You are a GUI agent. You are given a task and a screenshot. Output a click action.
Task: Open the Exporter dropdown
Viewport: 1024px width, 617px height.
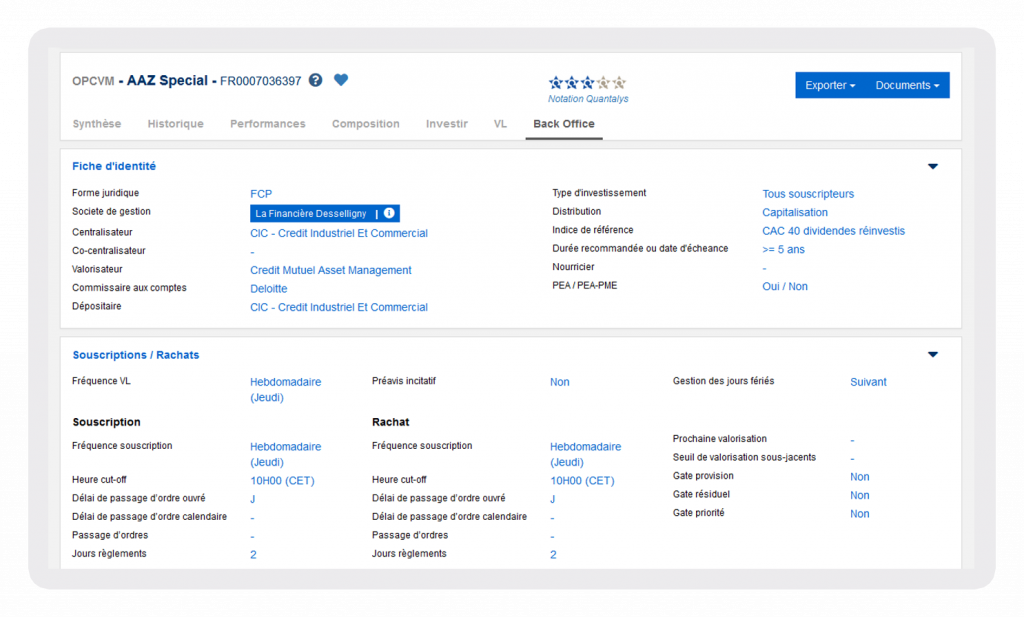830,86
